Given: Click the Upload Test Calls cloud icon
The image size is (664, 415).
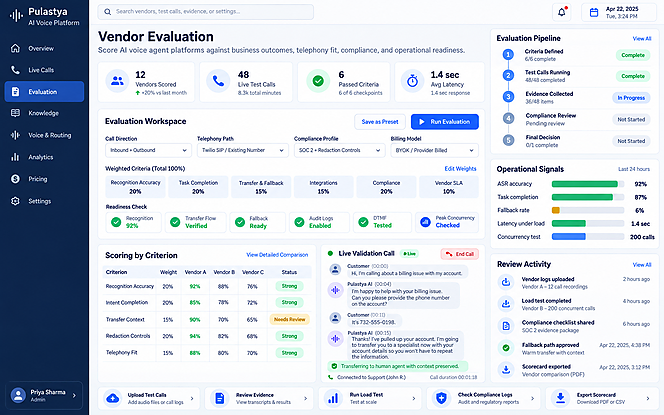Looking at the screenshot, I should tap(113, 398).
